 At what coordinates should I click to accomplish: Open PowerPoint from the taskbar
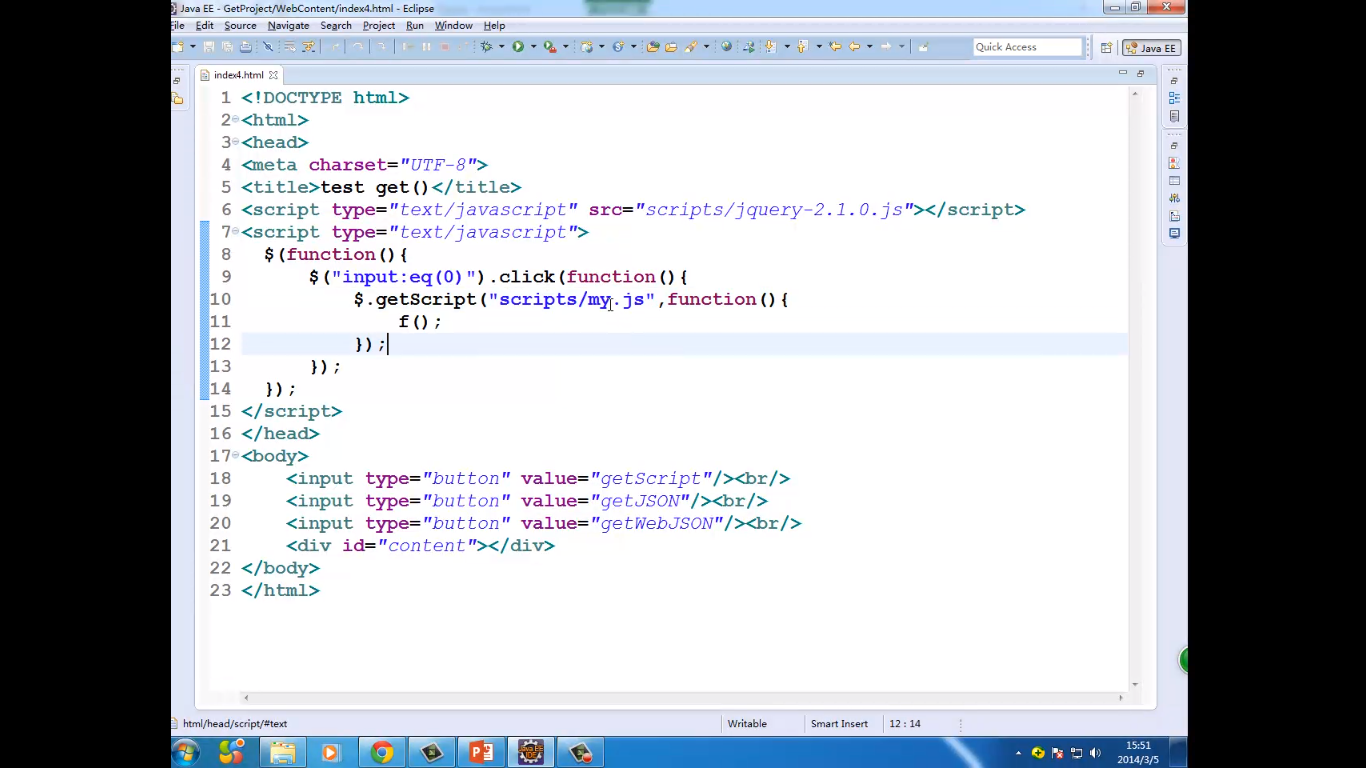pos(481,752)
